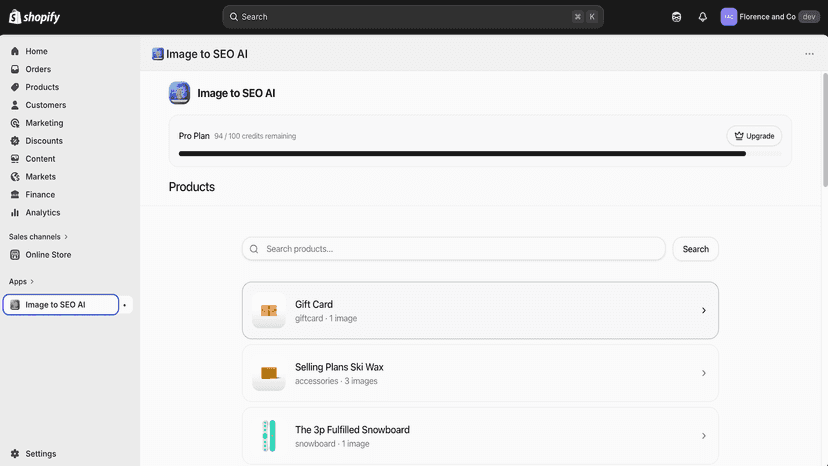Open Selling Plans Ski Wax product
Image resolution: width=828 pixels, height=466 pixels.
(480, 374)
